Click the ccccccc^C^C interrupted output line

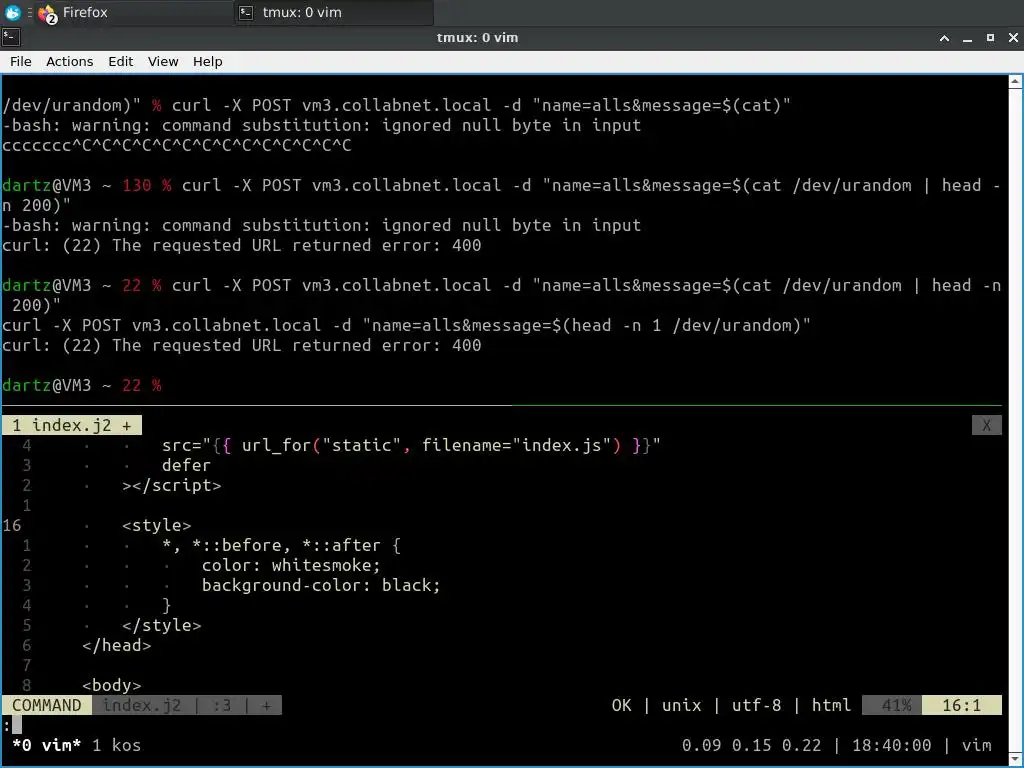[176, 145]
